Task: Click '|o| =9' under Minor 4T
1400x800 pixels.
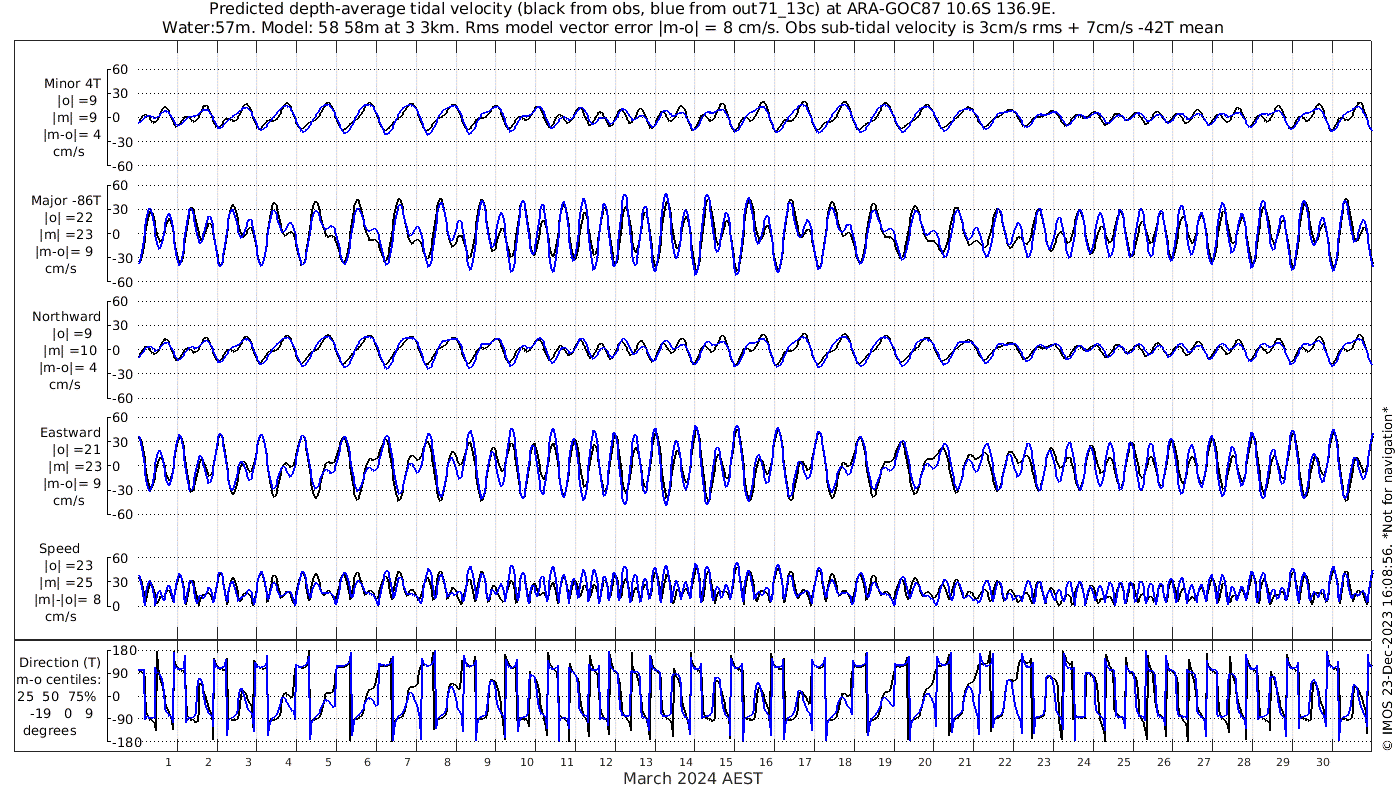Action: (x=76, y=101)
